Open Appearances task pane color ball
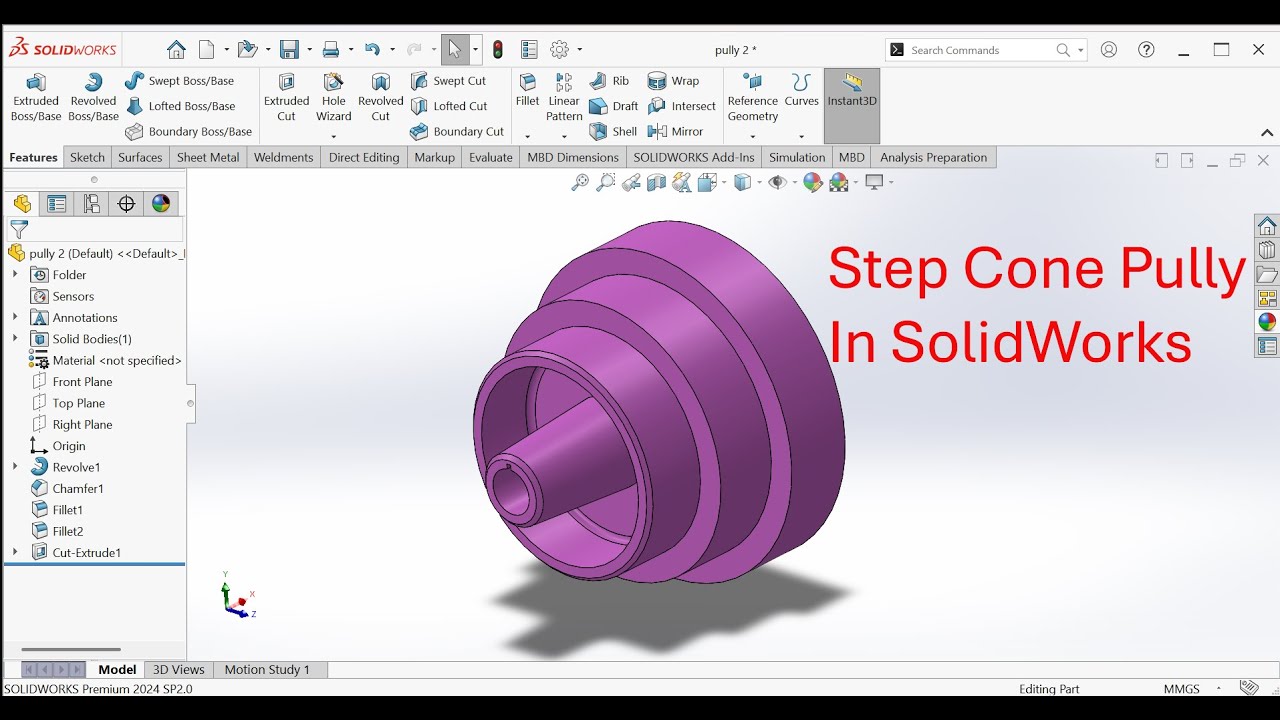The image size is (1280, 720). pos(1267,322)
